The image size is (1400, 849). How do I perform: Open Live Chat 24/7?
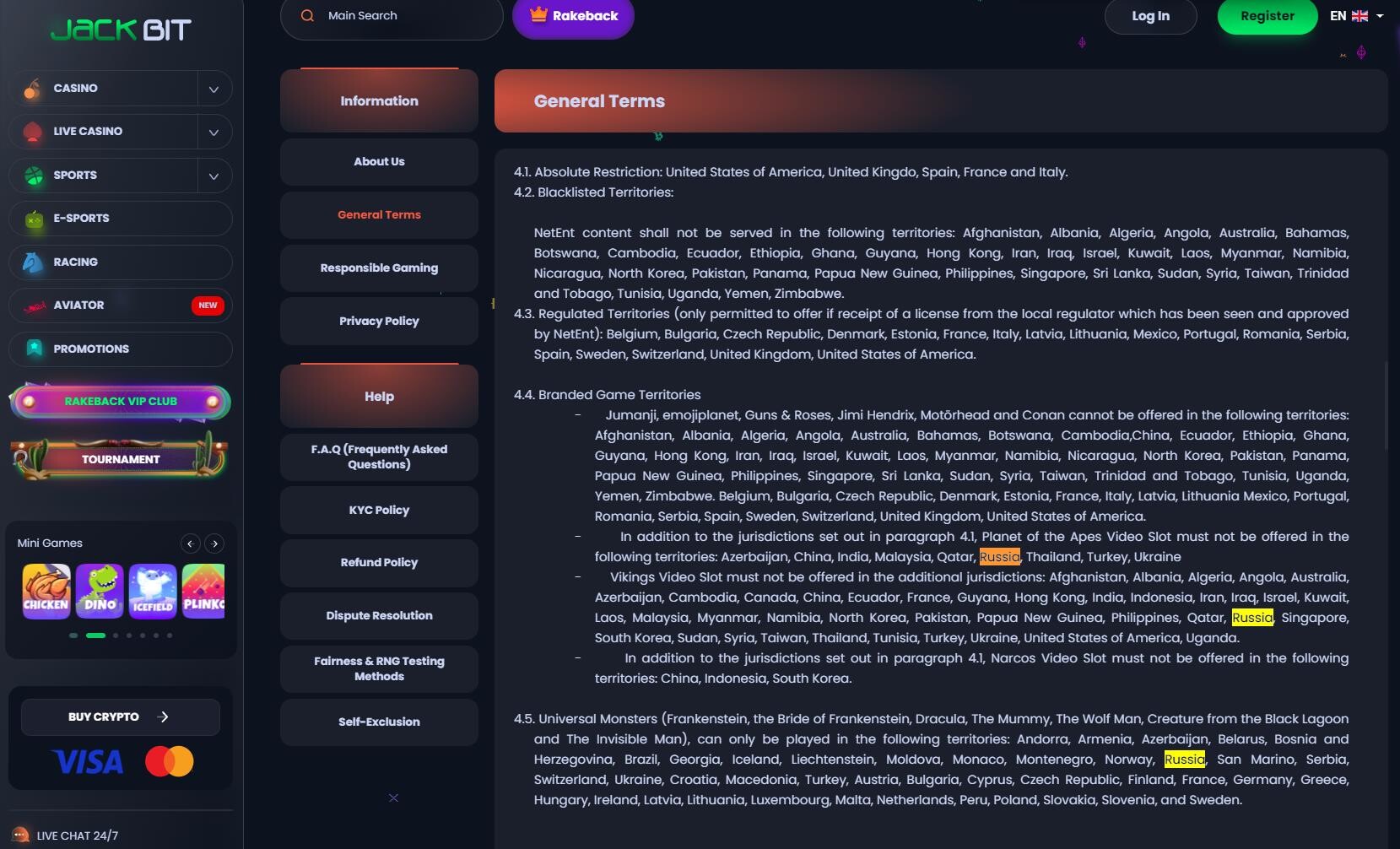coord(66,835)
